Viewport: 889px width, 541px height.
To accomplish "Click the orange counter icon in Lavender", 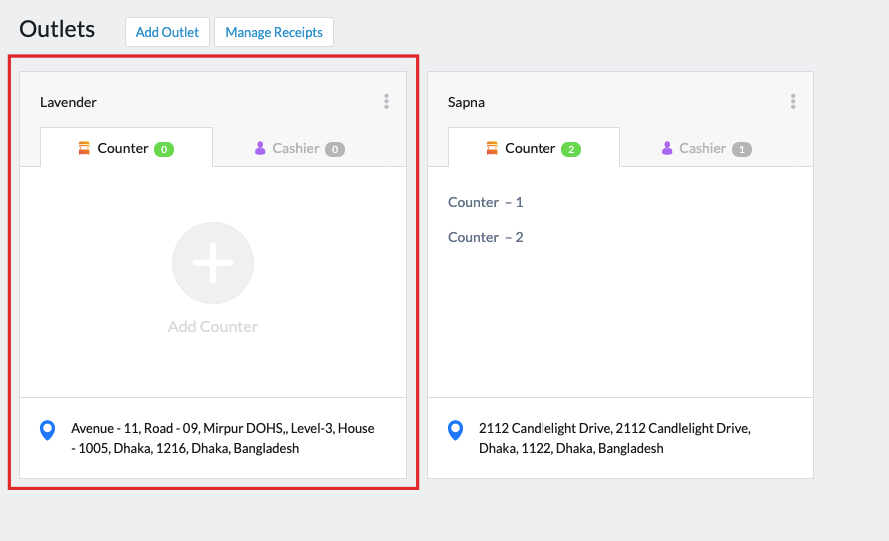I will (x=84, y=148).
